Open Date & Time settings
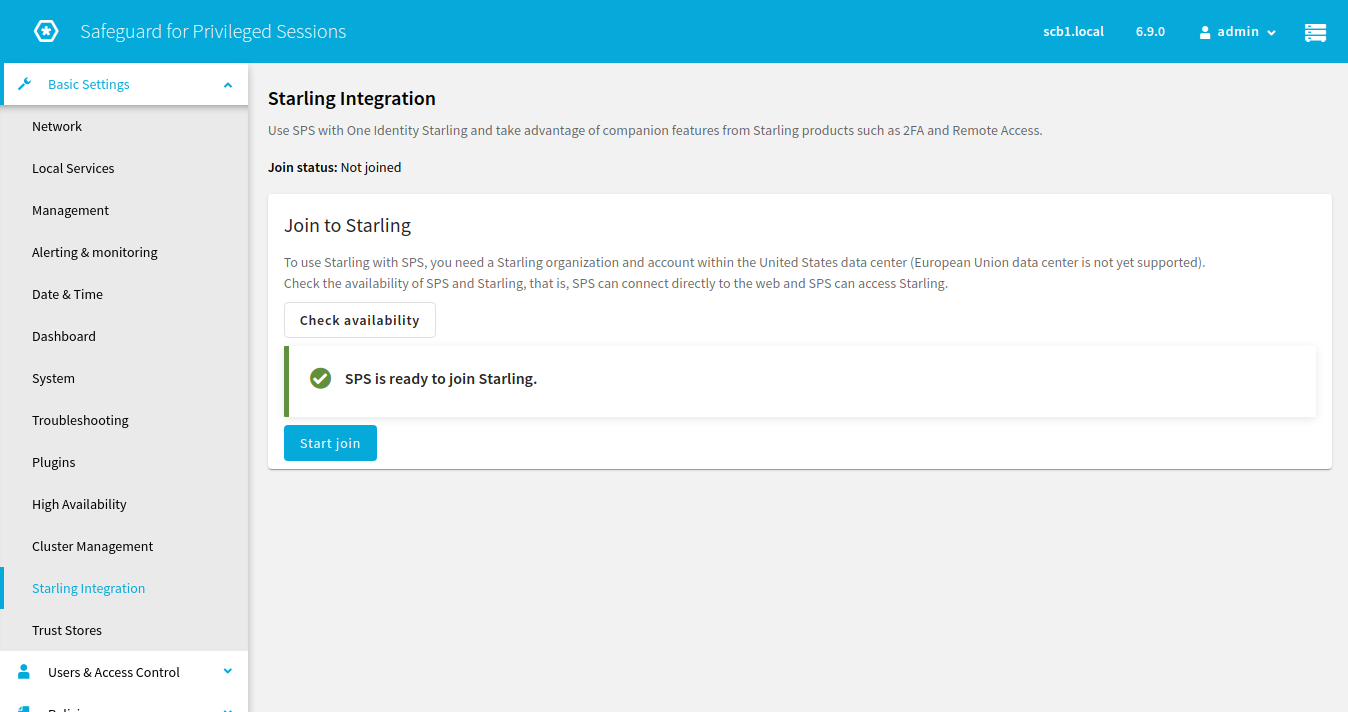The width and height of the screenshot is (1348, 712). [x=124, y=294]
